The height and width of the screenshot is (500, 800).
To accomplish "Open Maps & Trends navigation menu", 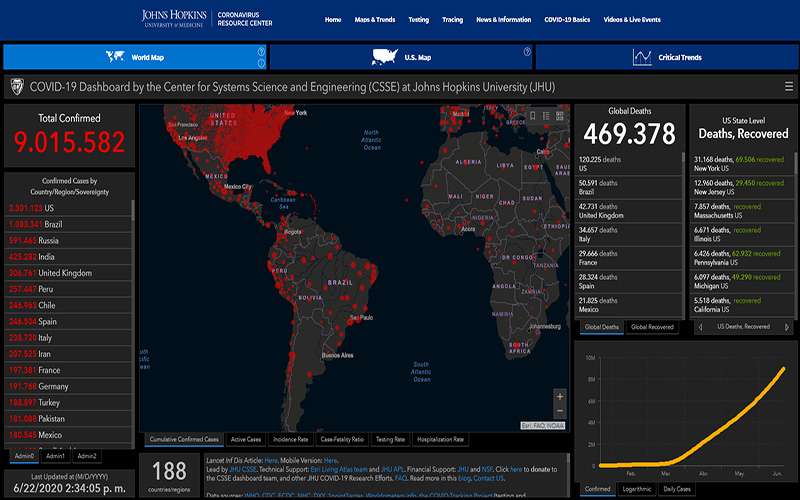I will pyautogui.click(x=375, y=20).
